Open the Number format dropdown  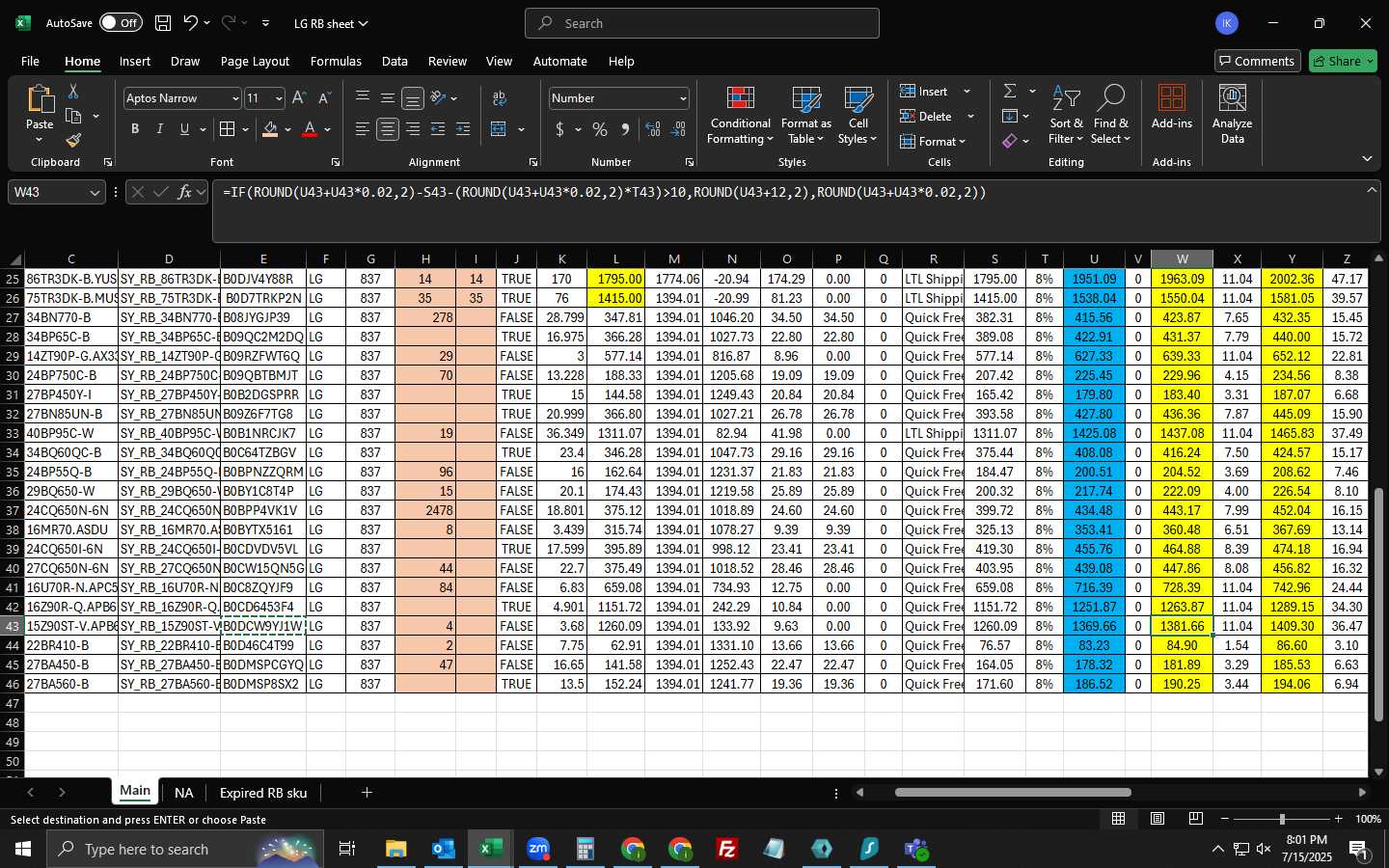pos(683,98)
